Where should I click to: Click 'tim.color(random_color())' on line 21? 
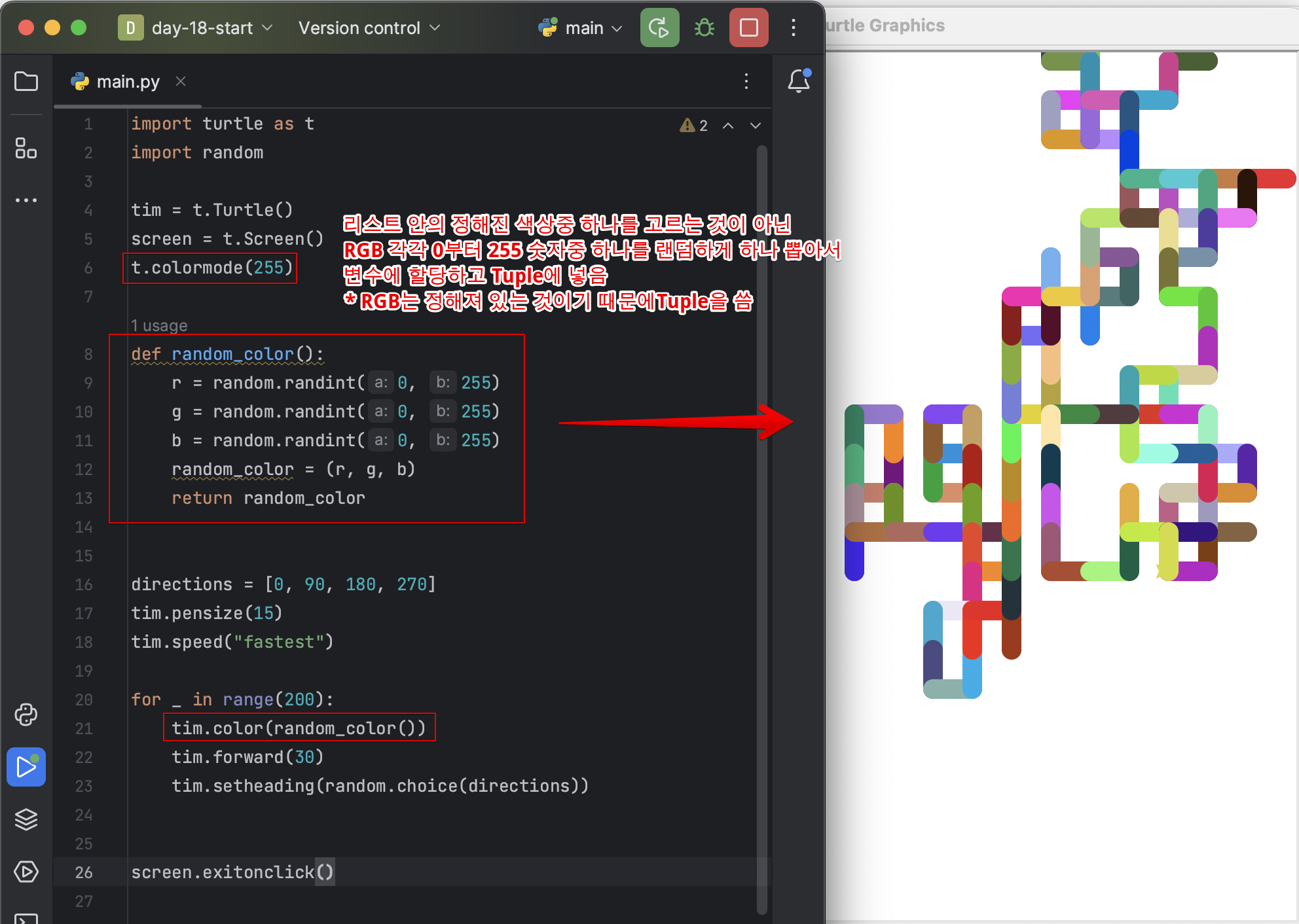(x=299, y=728)
